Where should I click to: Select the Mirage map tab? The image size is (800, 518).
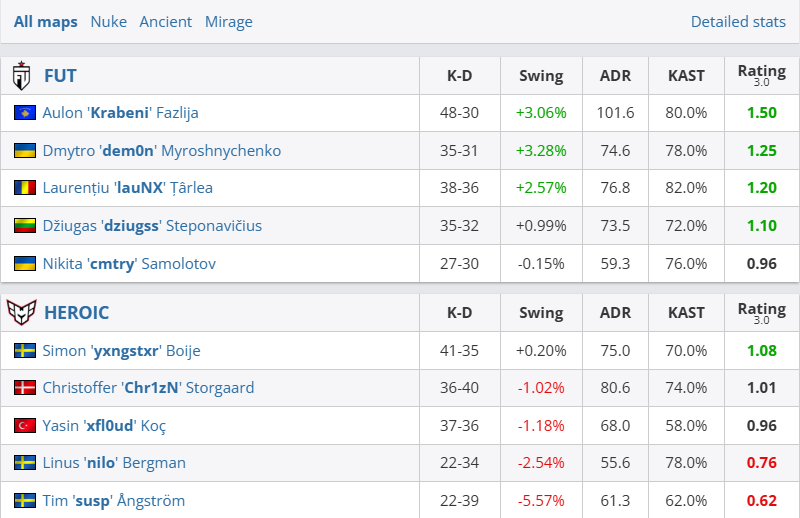pyautogui.click(x=229, y=22)
